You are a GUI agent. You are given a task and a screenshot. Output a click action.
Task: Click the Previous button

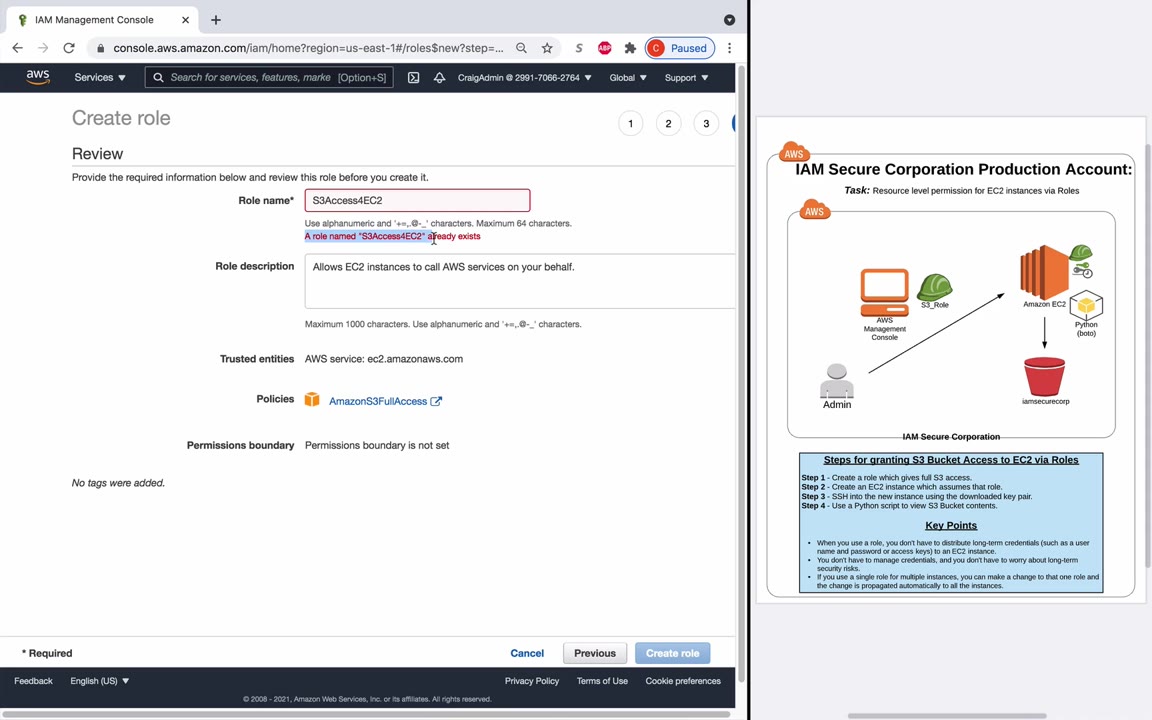[x=595, y=653]
